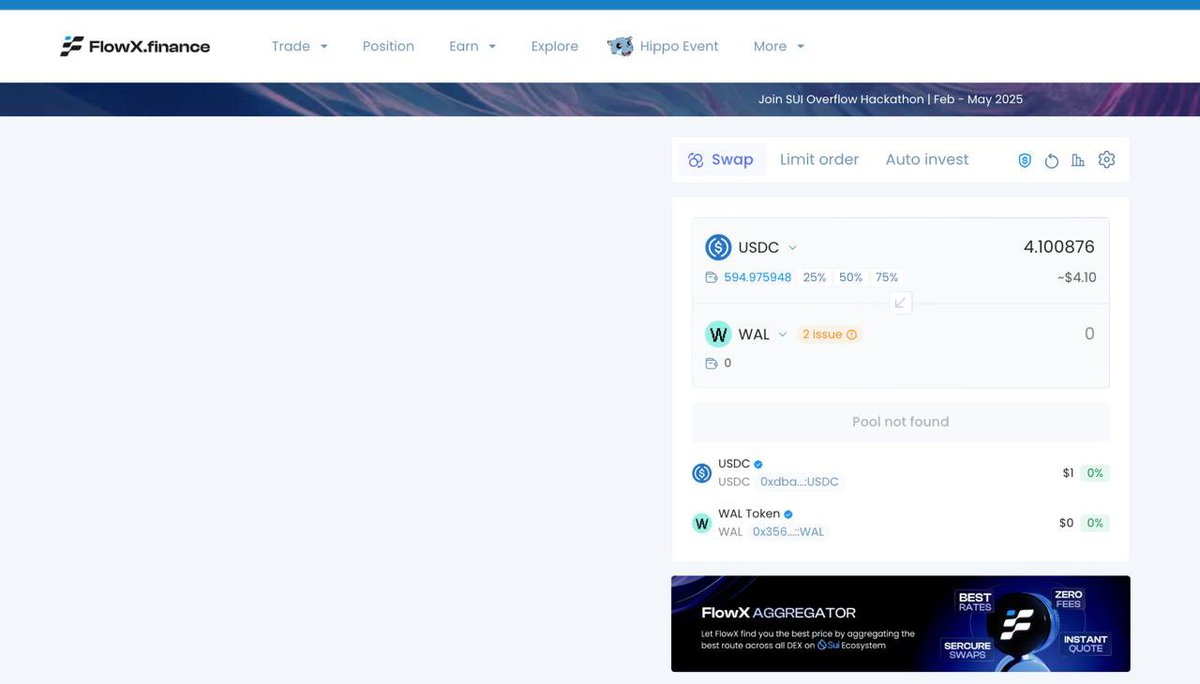1200x684 pixels.
Task: Select the Swap tab
Action: coord(722,159)
